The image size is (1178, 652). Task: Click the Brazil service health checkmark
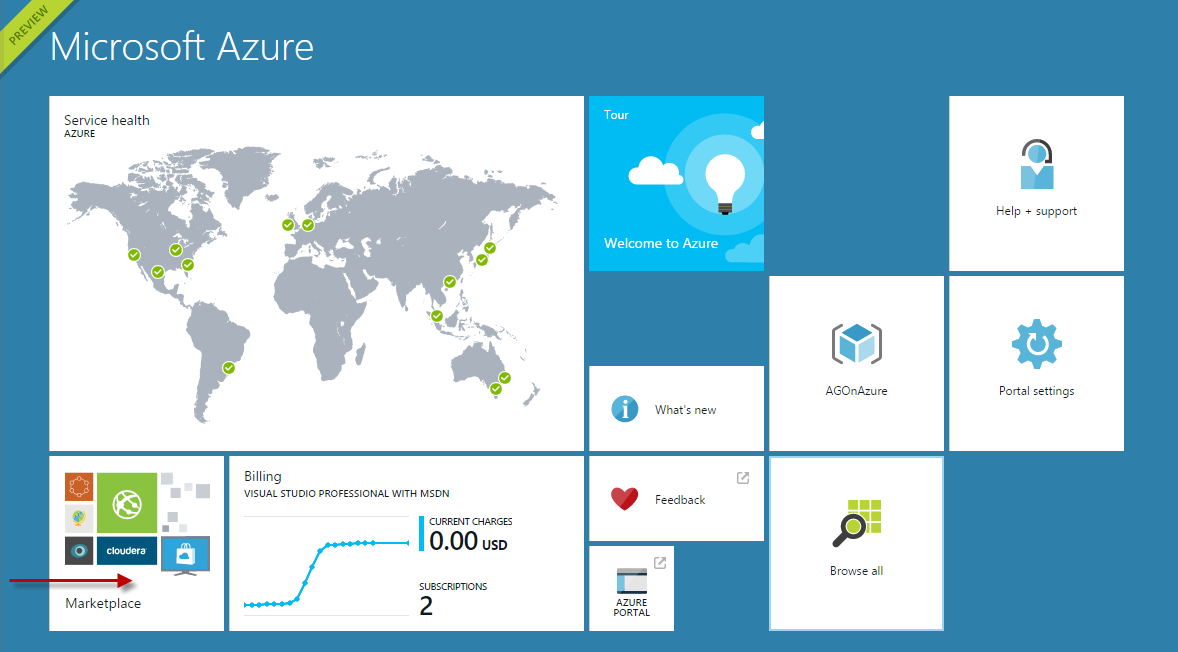click(229, 368)
